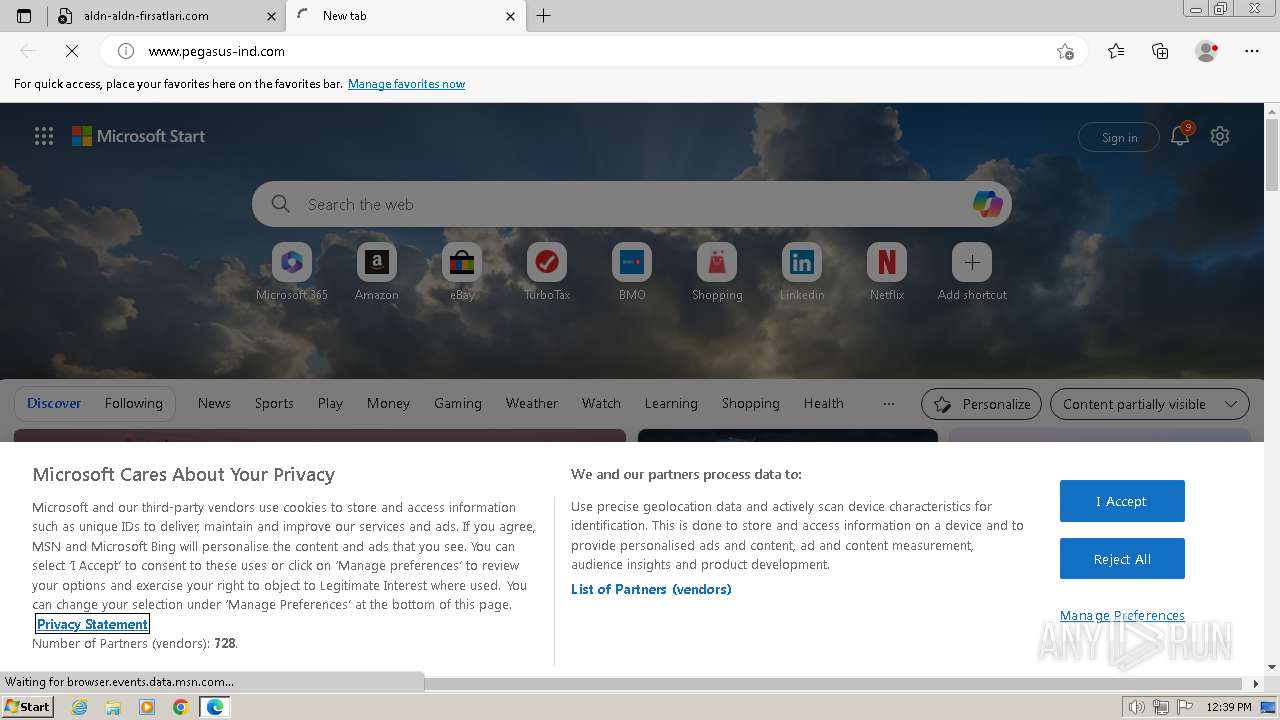Open notifications bell
Viewport: 1280px width, 720px height.
click(x=1180, y=136)
